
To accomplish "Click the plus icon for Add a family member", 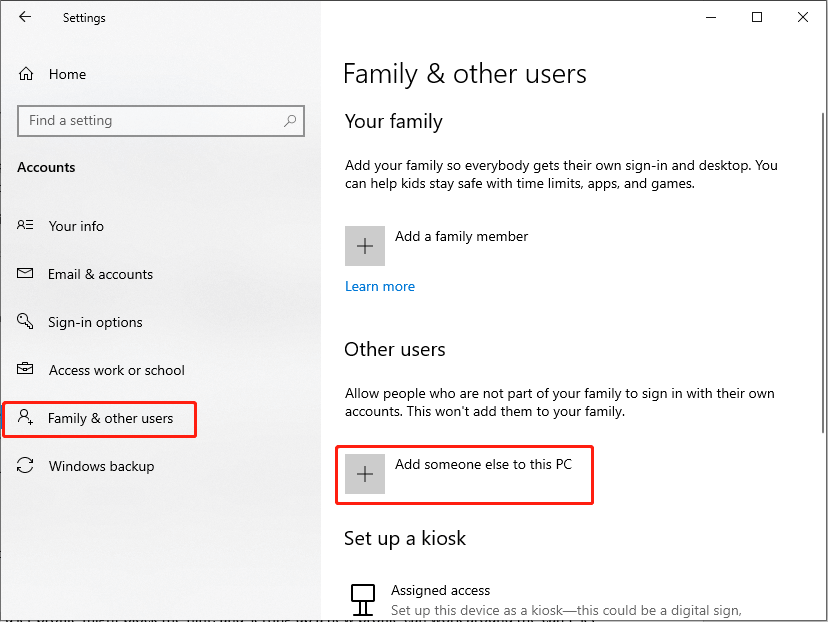I will click(365, 245).
